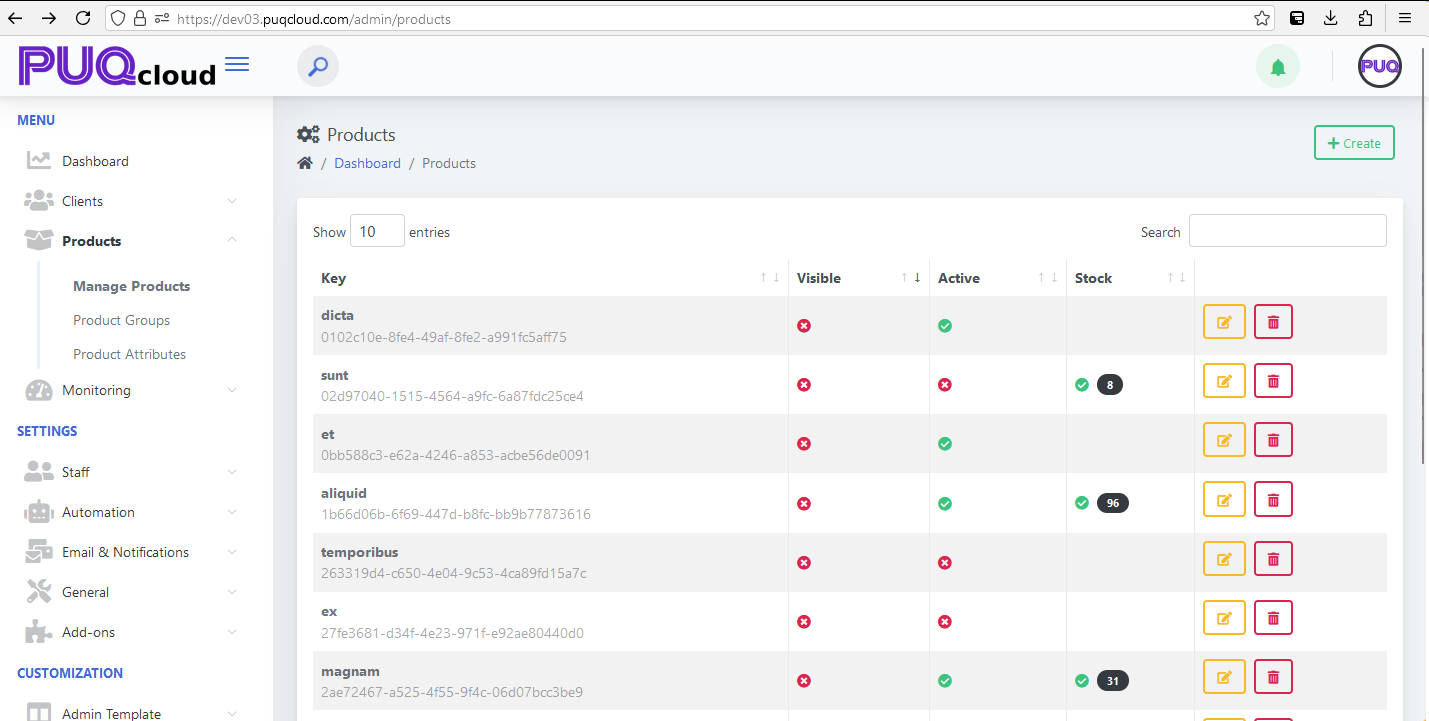Sort table by Visible column

click(x=859, y=278)
